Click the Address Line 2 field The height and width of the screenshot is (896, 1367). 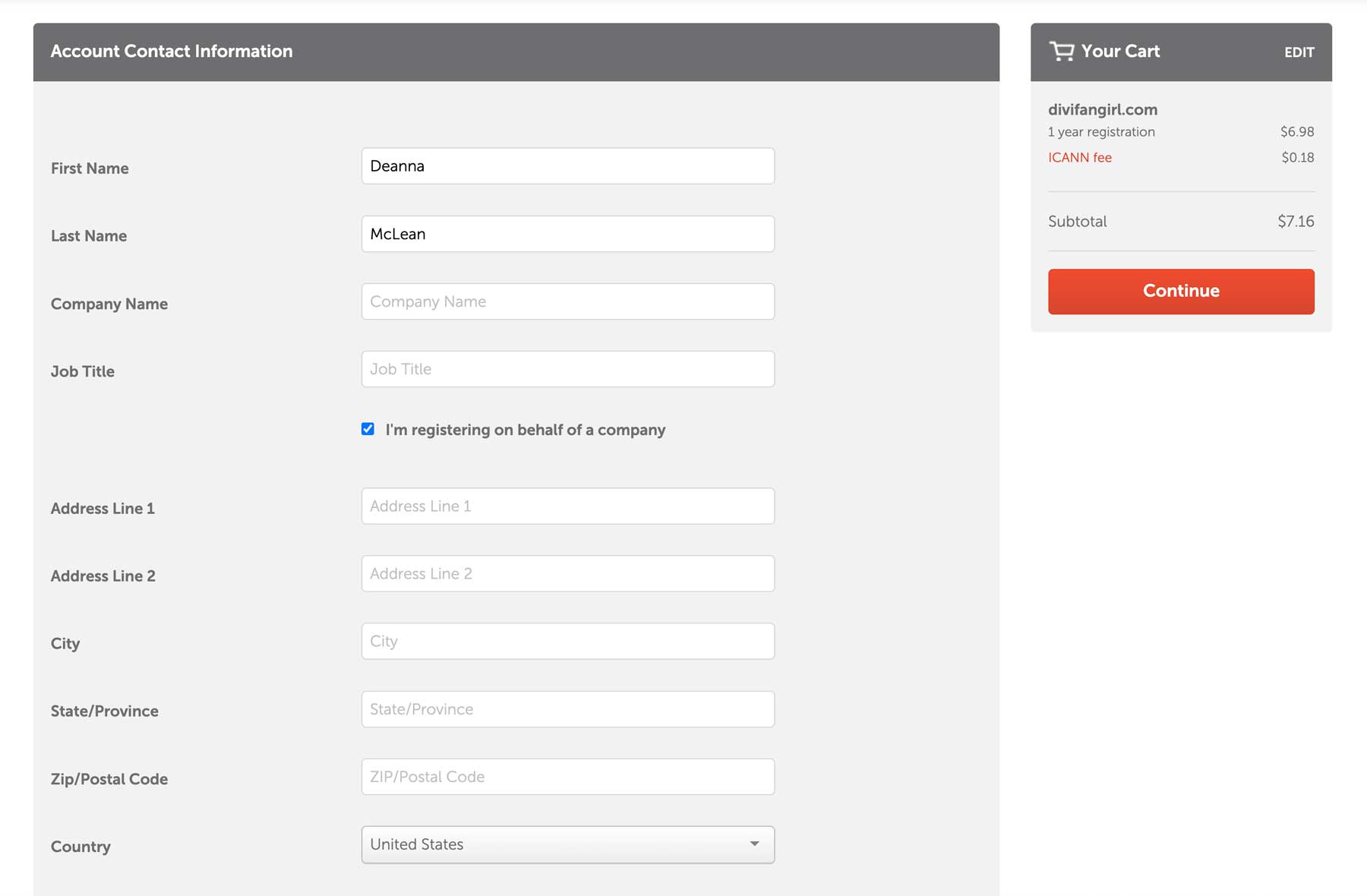pyautogui.click(x=567, y=573)
